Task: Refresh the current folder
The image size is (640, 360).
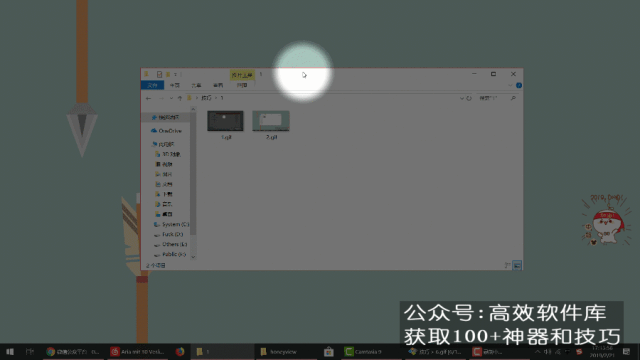Action: (x=469, y=98)
